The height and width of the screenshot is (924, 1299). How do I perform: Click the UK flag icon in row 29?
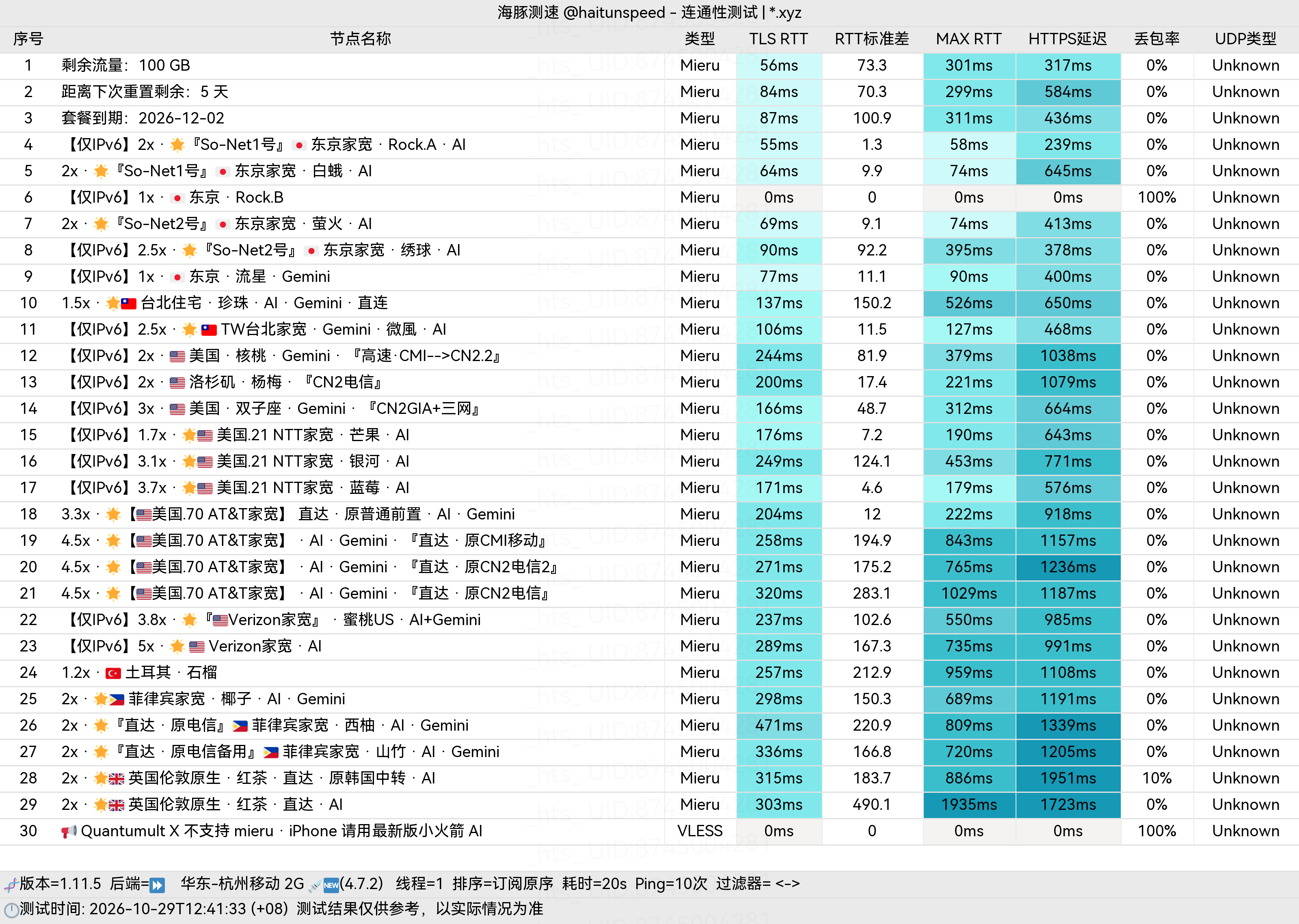tap(117, 805)
